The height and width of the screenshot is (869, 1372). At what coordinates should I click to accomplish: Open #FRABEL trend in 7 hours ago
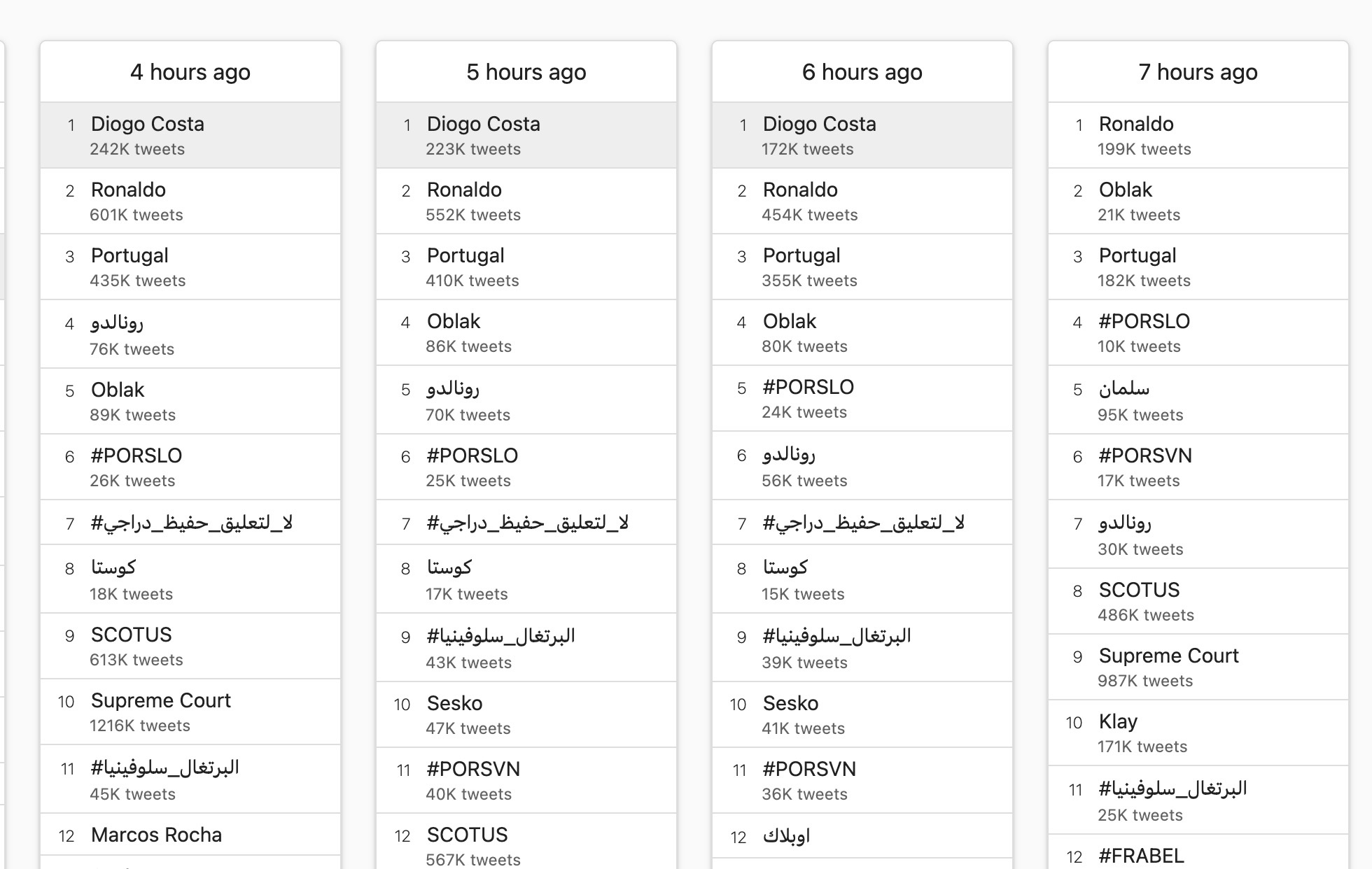(1198, 852)
